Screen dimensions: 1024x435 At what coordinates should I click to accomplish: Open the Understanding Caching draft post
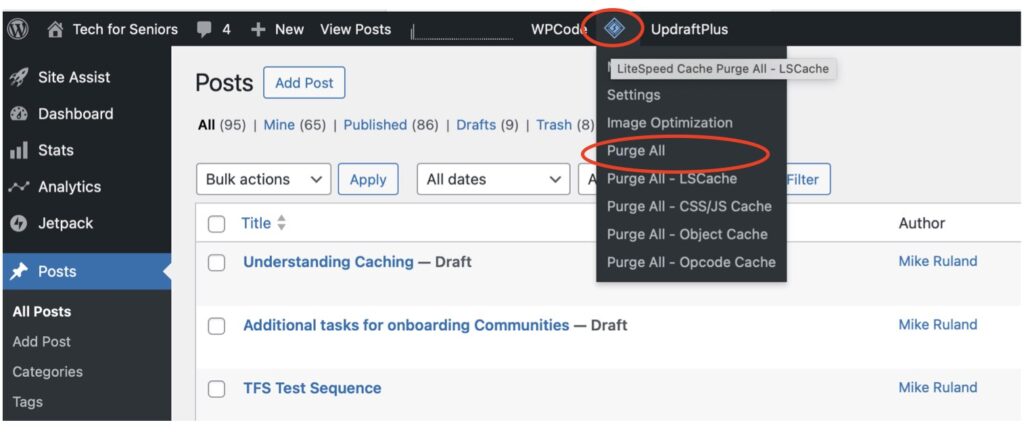pos(328,262)
